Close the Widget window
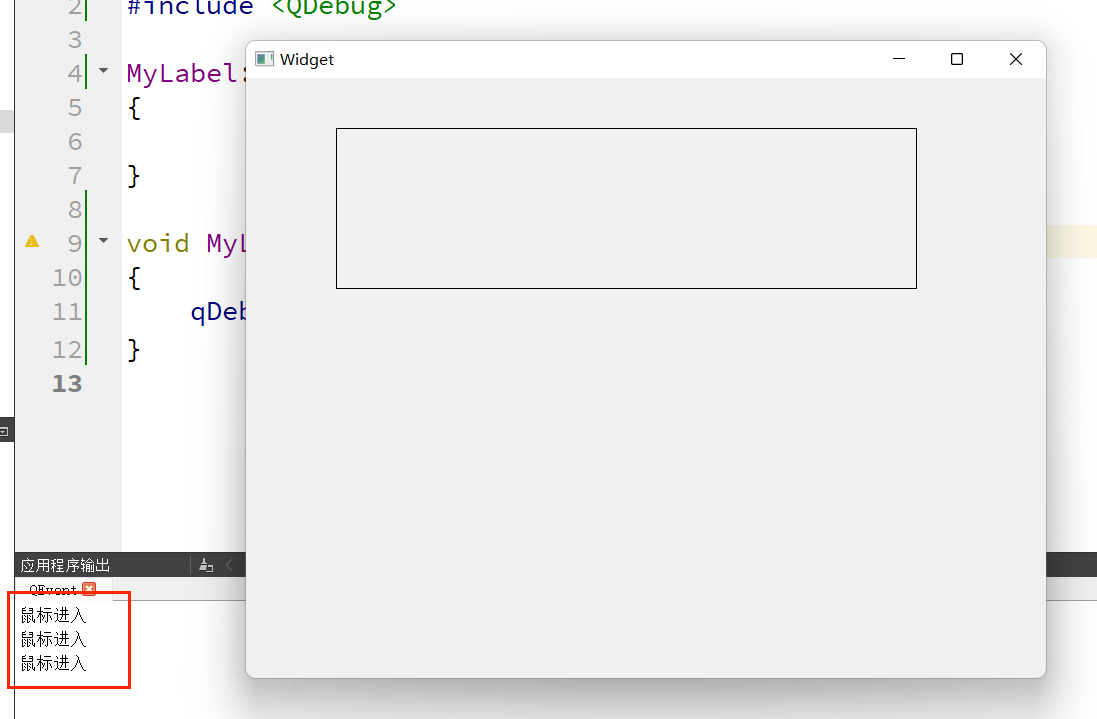 (x=1016, y=59)
